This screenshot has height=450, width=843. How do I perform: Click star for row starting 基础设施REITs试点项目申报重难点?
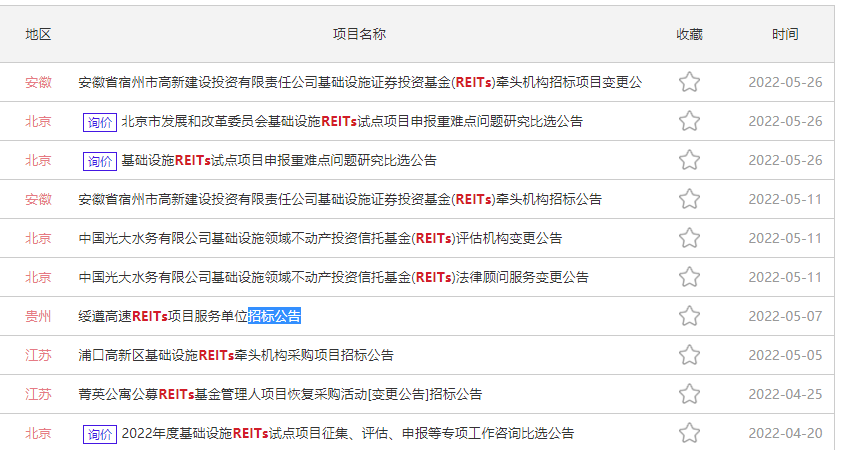(x=689, y=160)
